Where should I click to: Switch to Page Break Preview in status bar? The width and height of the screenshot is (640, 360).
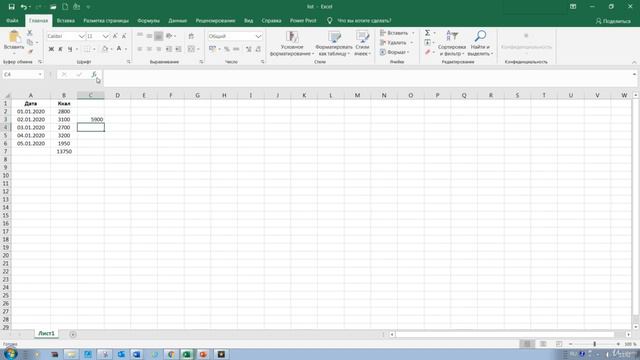559,344
